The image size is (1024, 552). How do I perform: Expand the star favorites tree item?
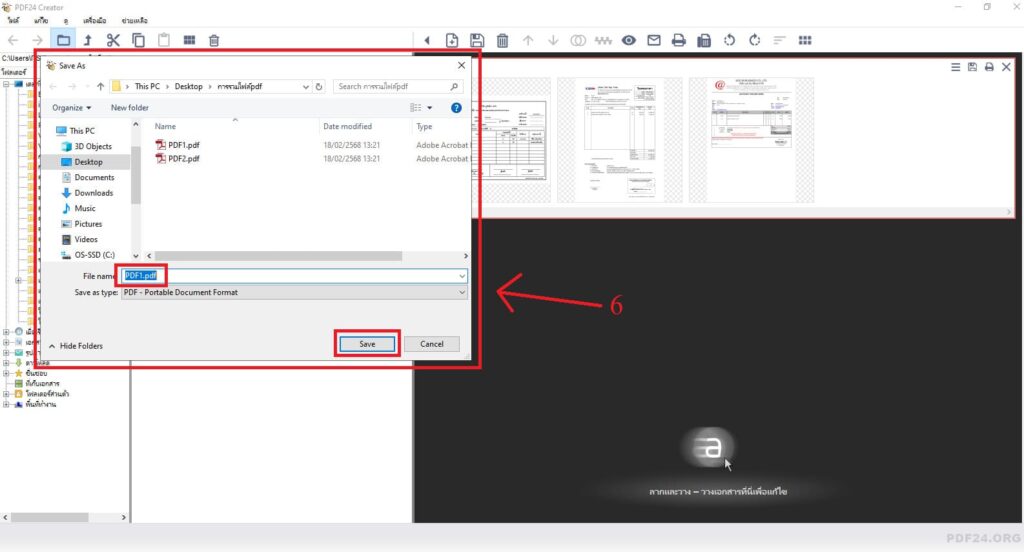pos(7,373)
